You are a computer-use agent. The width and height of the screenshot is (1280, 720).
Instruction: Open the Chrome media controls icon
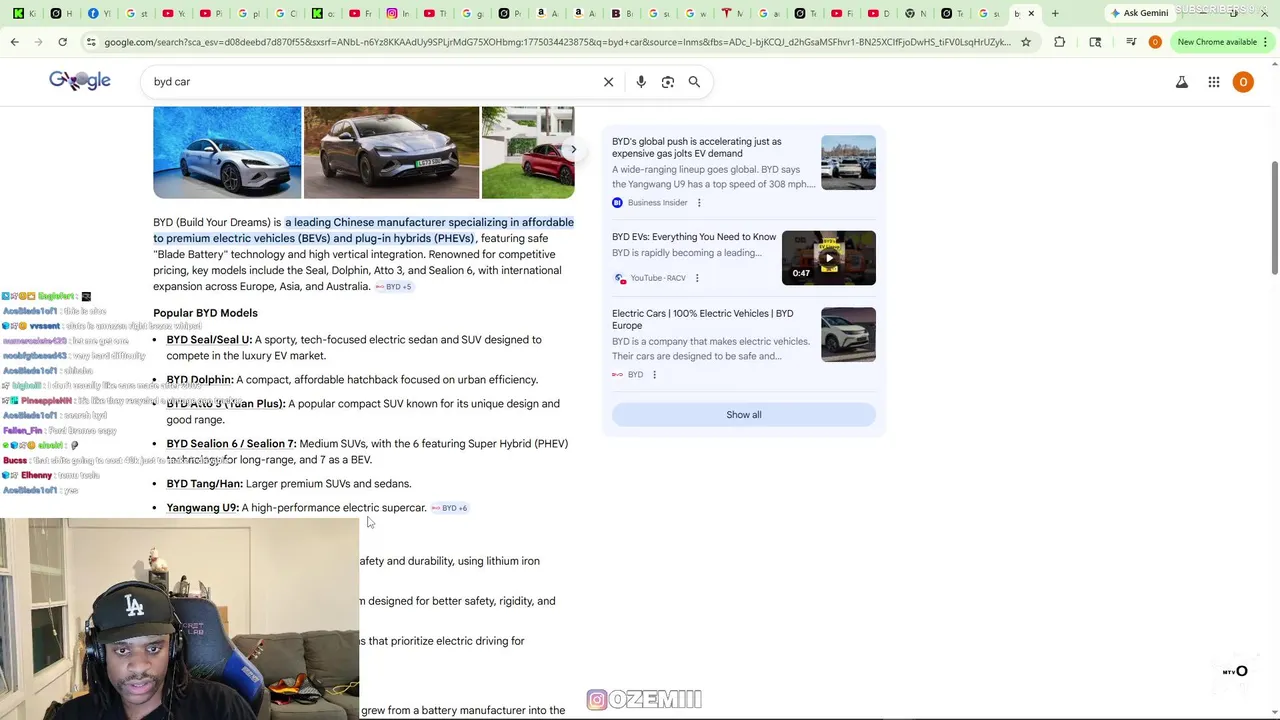tap(1131, 42)
